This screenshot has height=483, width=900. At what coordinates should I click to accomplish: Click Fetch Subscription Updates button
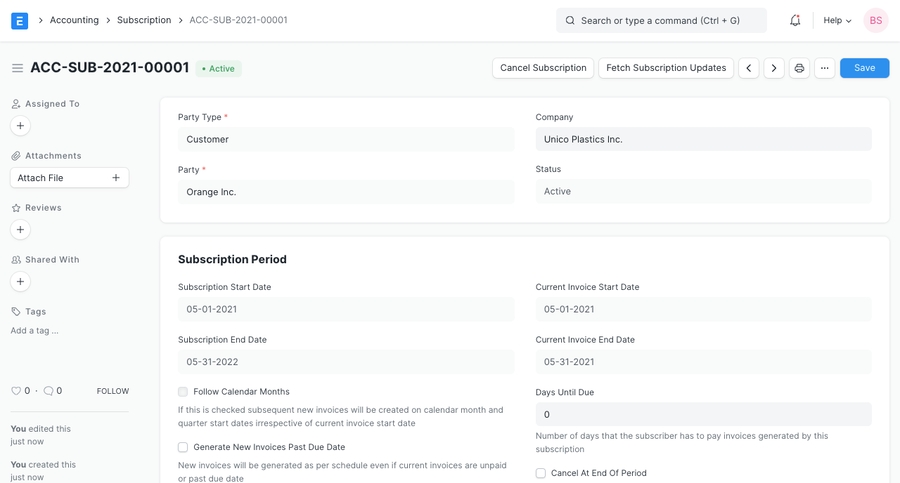coord(666,68)
